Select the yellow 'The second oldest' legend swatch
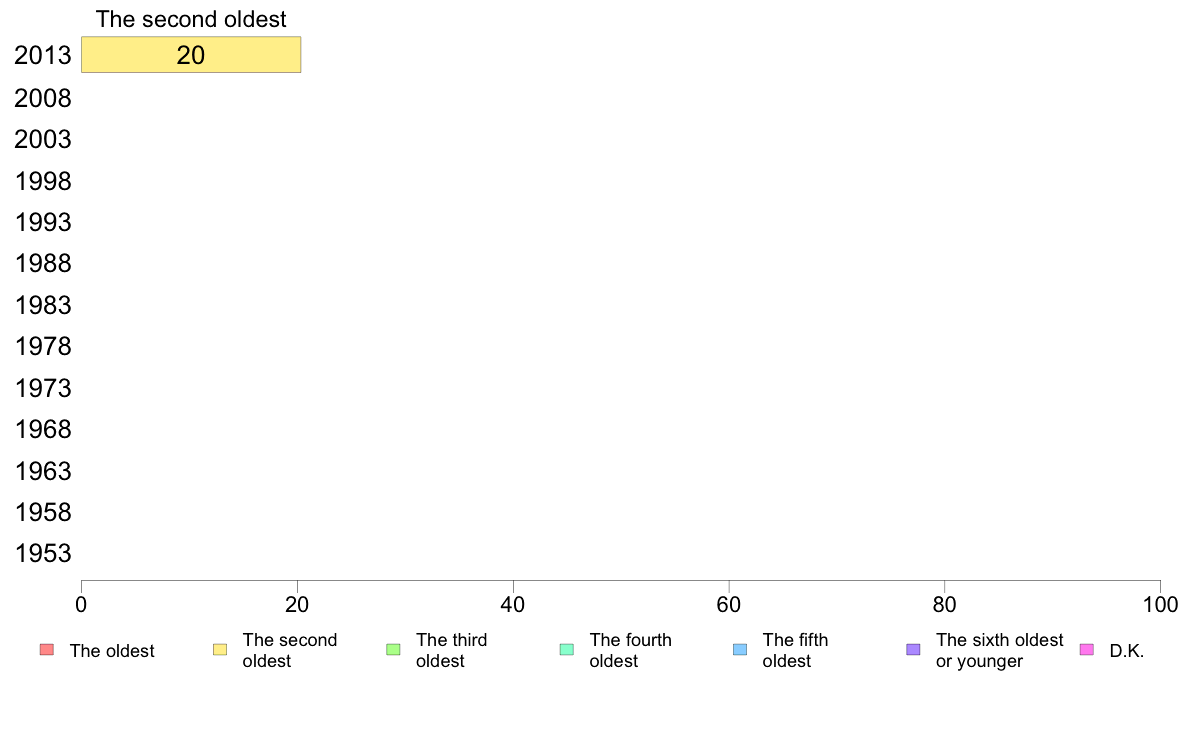The height and width of the screenshot is (736, 1188). pyautogui.click(x=220, y=650)
